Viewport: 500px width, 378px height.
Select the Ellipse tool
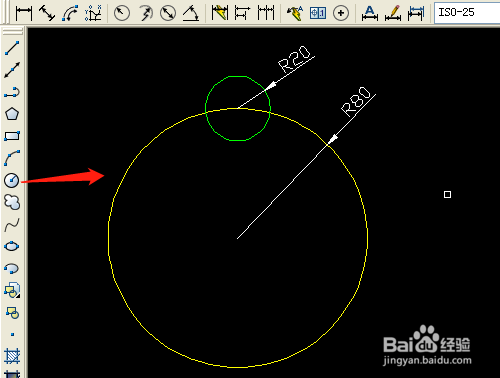(12, 246)
